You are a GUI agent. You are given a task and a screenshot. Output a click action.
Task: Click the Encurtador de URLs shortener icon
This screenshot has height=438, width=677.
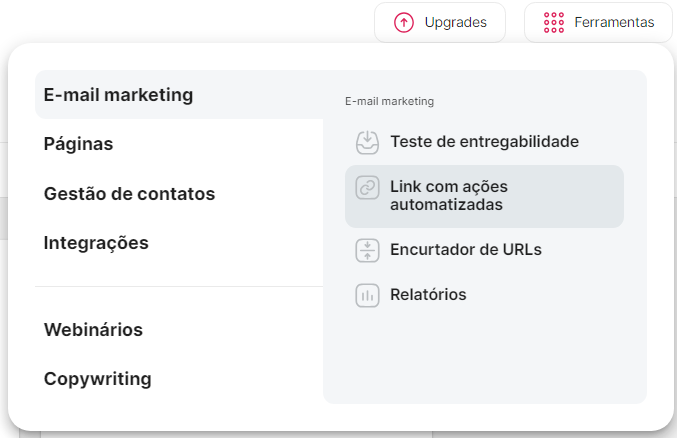point(368,250)
